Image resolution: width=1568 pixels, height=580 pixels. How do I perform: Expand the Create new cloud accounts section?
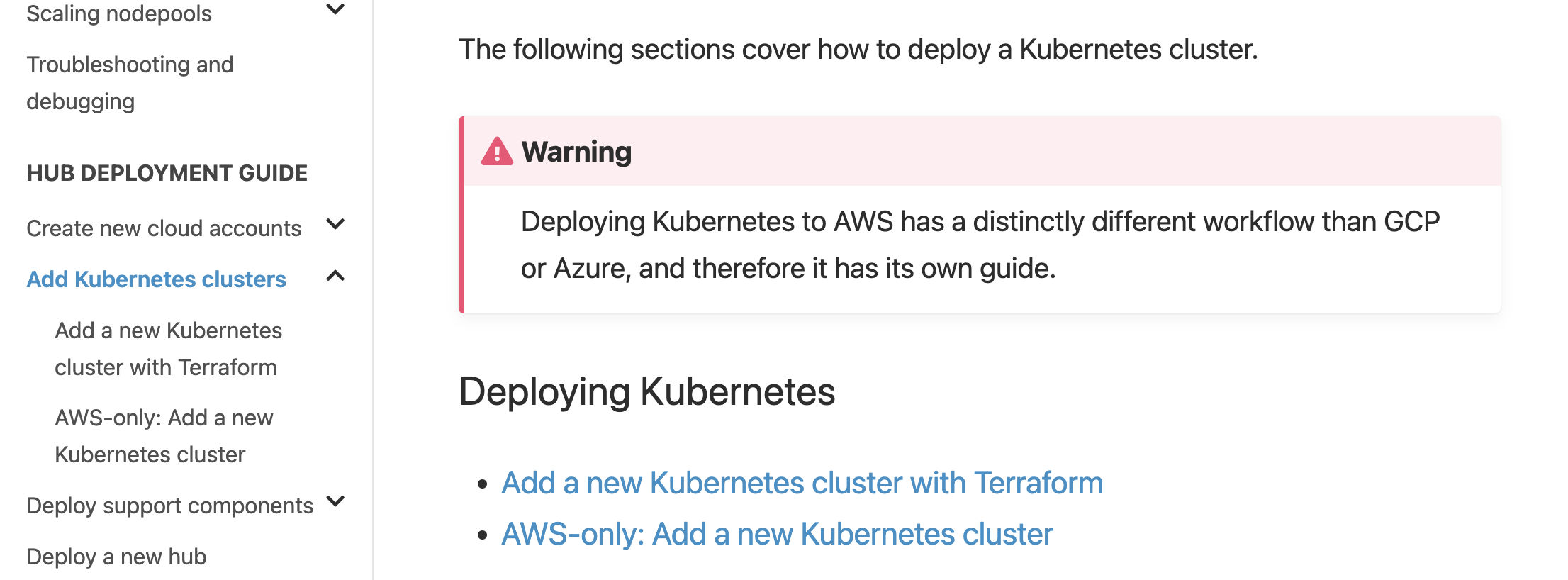[x=336, y=224]
